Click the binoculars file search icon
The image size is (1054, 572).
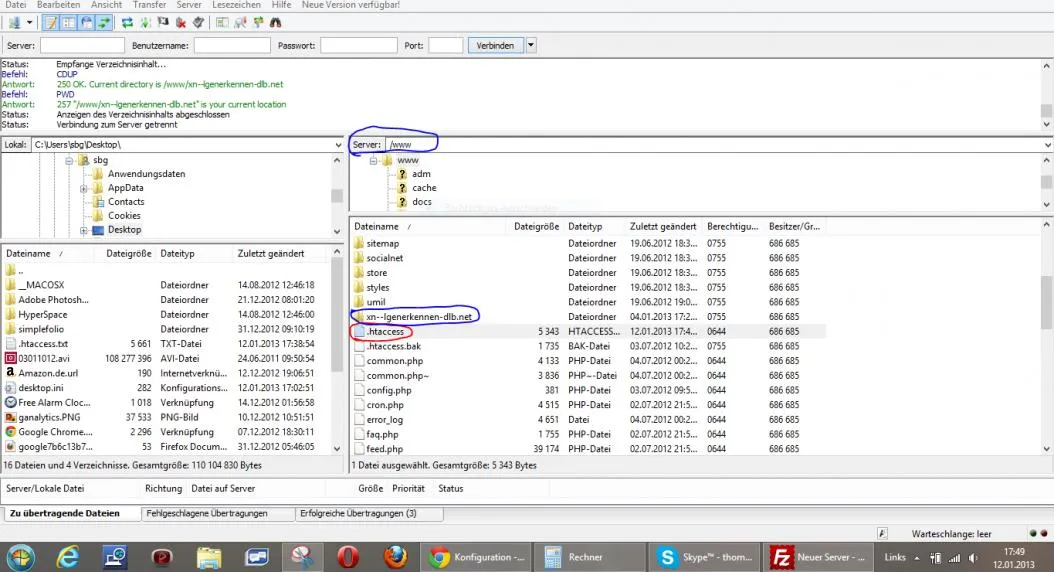click(x=276, y=23)
